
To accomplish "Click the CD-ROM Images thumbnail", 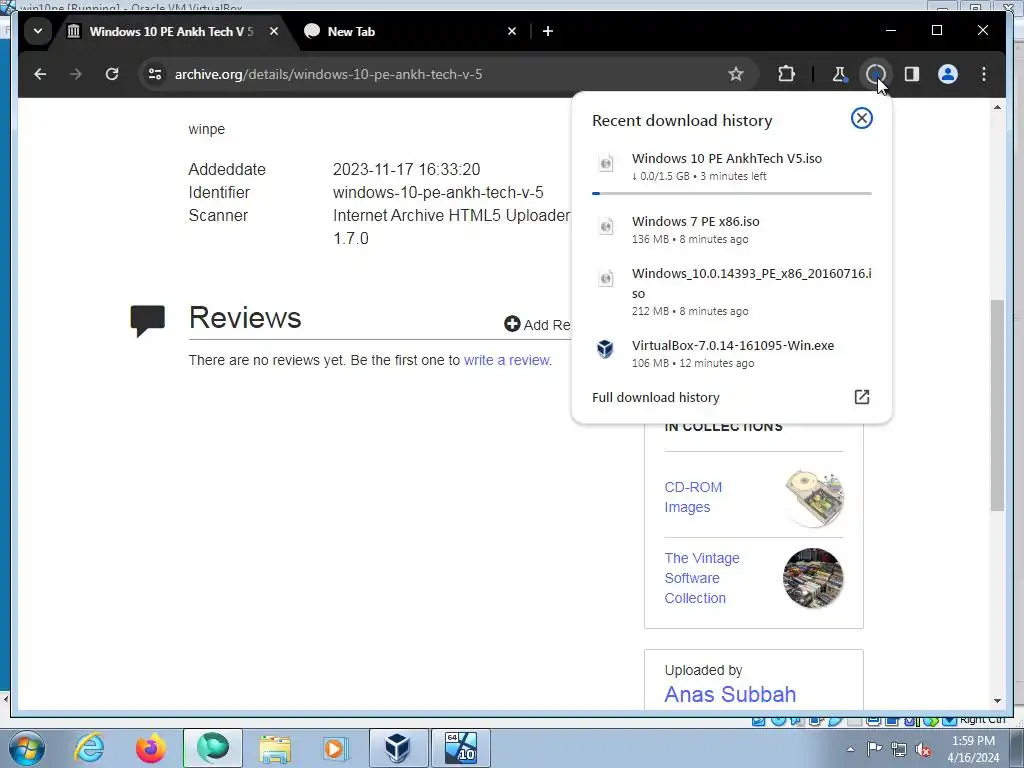I will point(813,498).
